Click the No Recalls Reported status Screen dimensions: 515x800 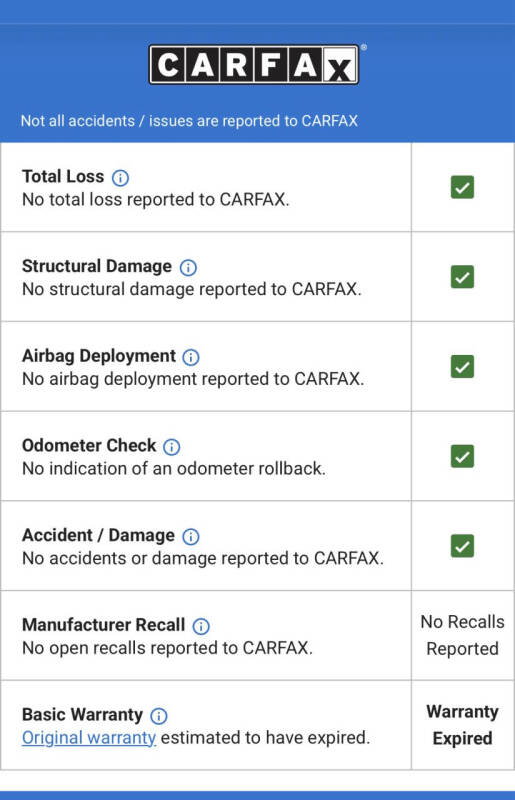point(462,635)
